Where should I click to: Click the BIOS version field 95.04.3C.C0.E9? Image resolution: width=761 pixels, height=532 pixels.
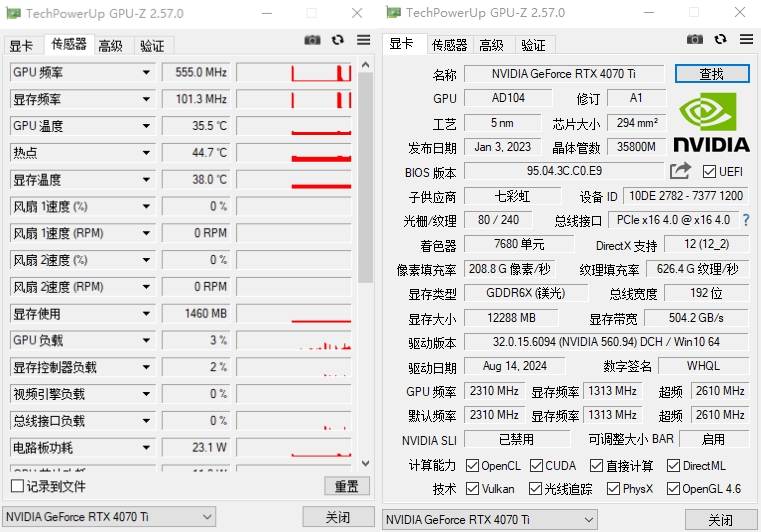(x=564, y=171)
